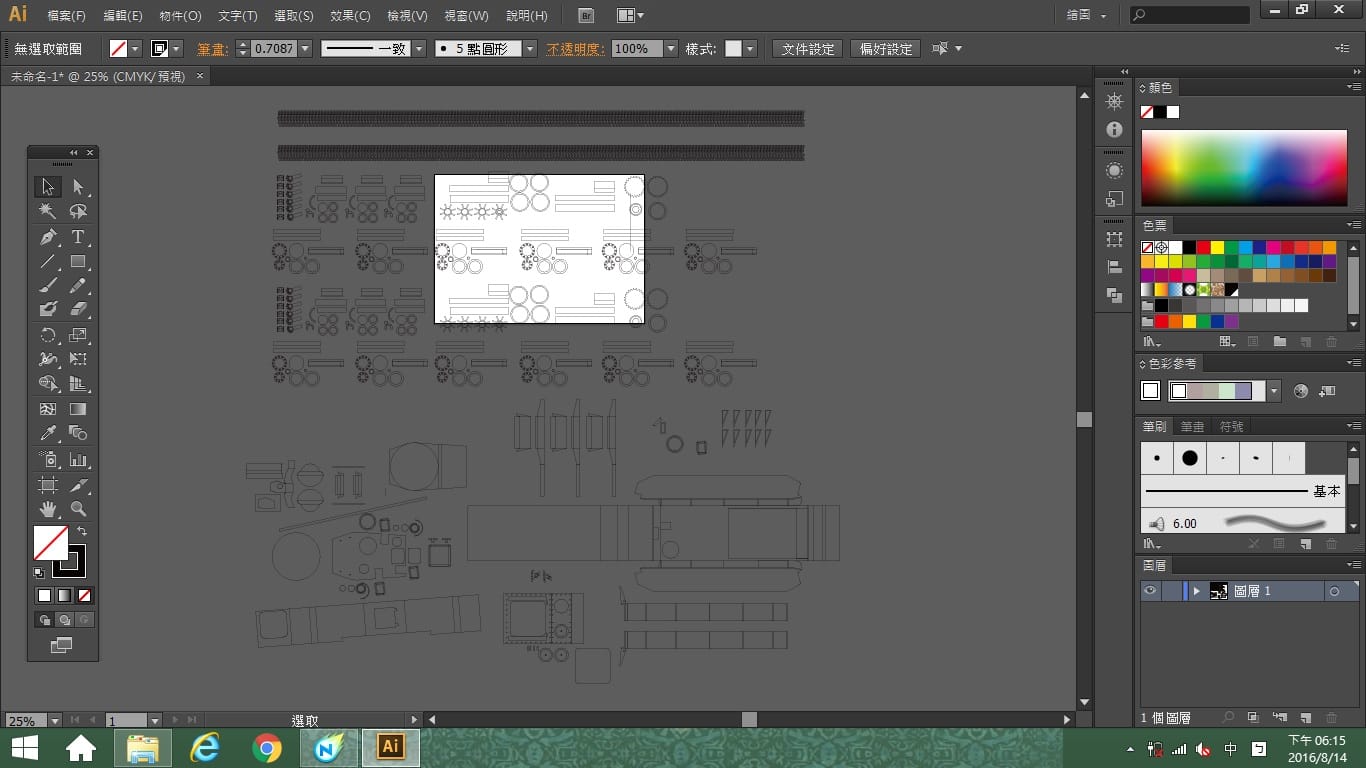Viewport: 1366px width, 768px height.
Task: Select the Rectangle tool
Action: 78,262
